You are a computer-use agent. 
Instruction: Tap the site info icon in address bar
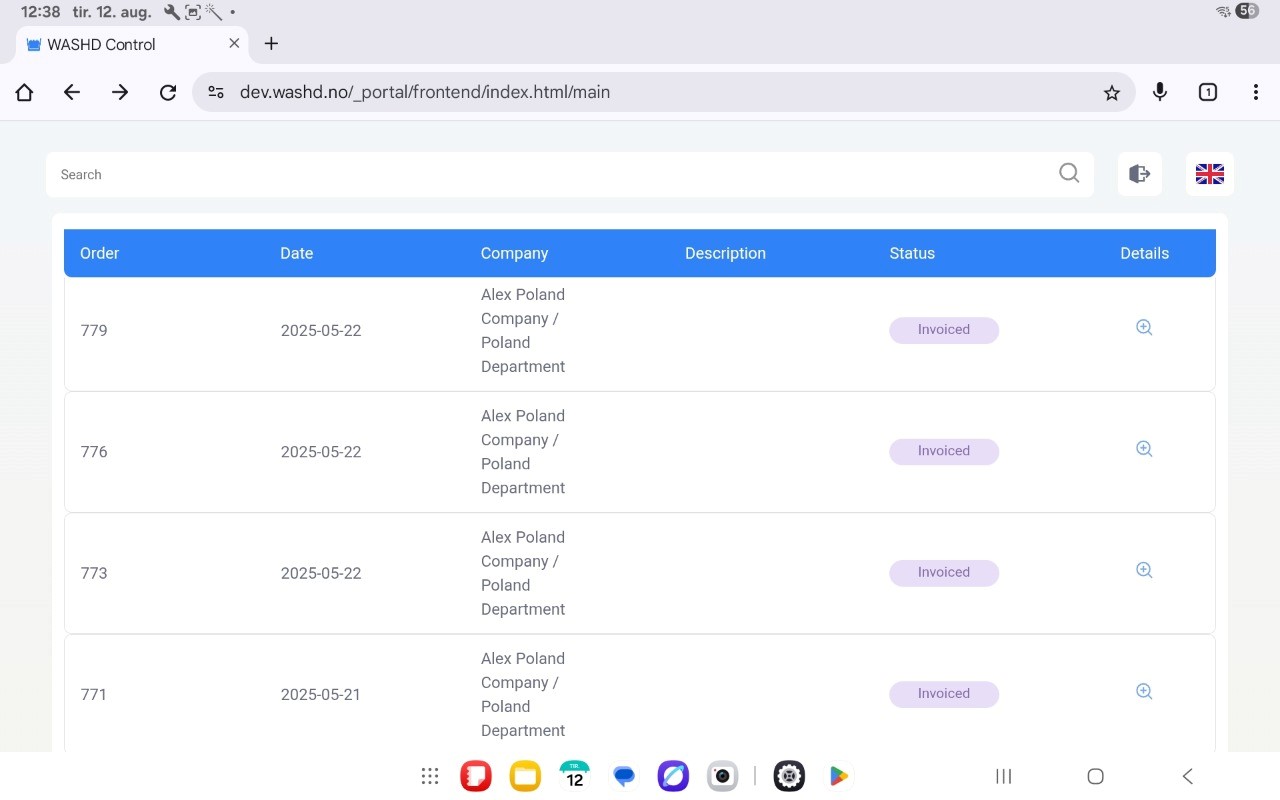coord(216,92)
